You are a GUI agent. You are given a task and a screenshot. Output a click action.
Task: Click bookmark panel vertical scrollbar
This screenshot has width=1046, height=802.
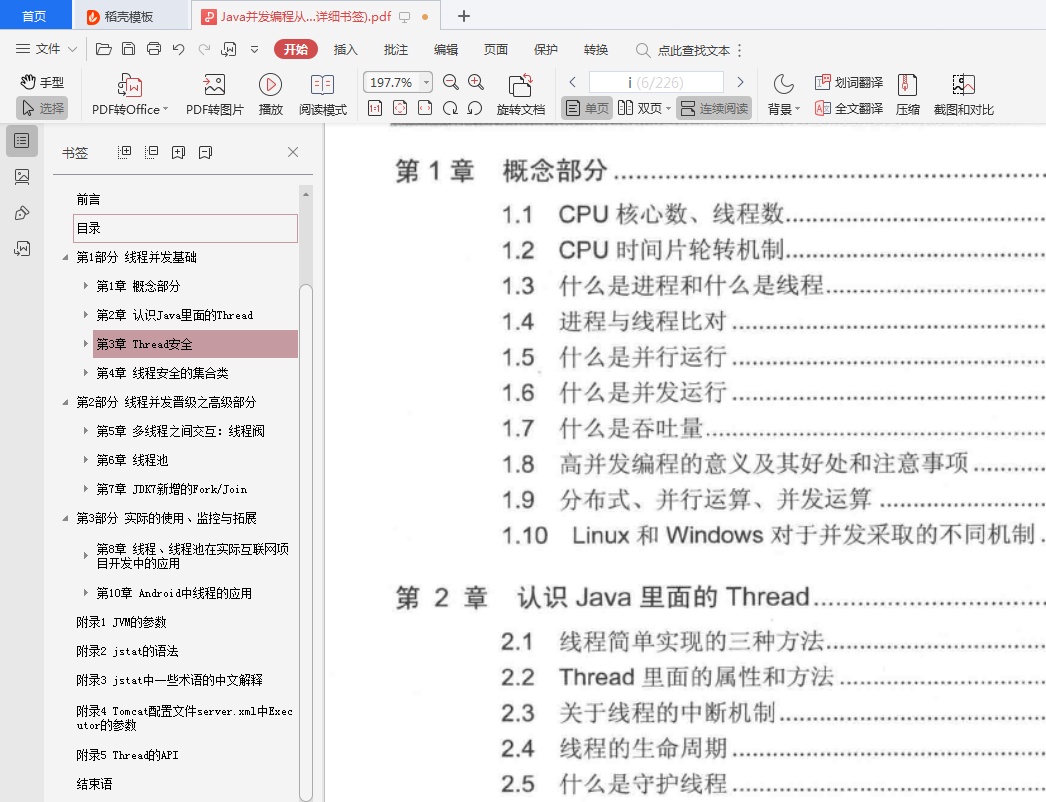(x=306, y=542)
